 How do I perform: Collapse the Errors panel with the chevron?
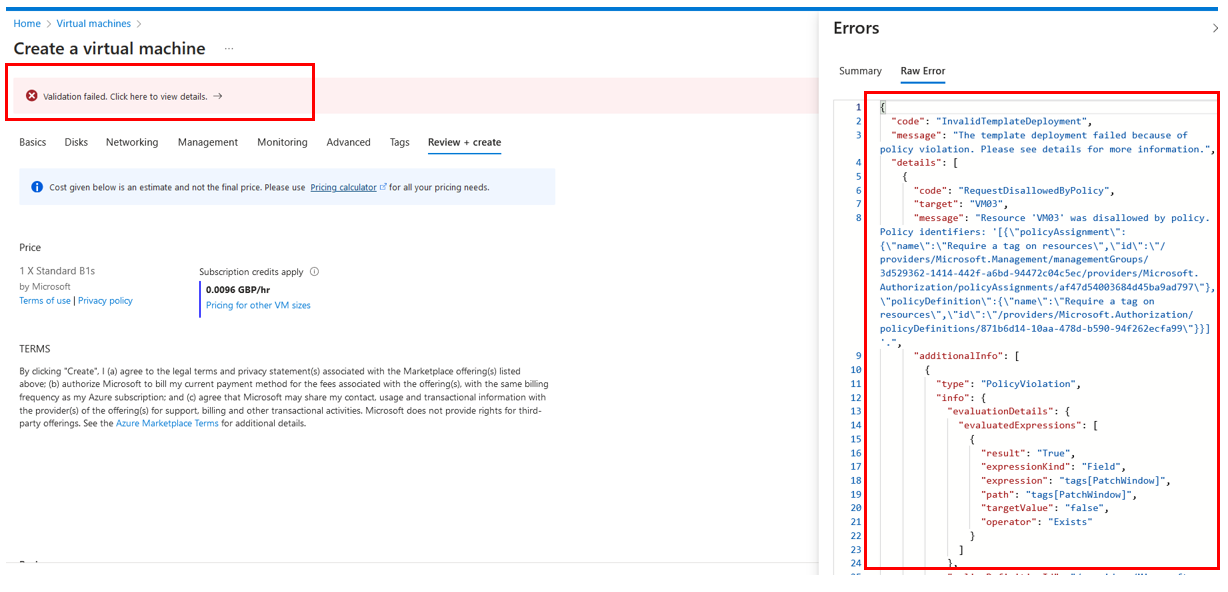(1215, 29)
